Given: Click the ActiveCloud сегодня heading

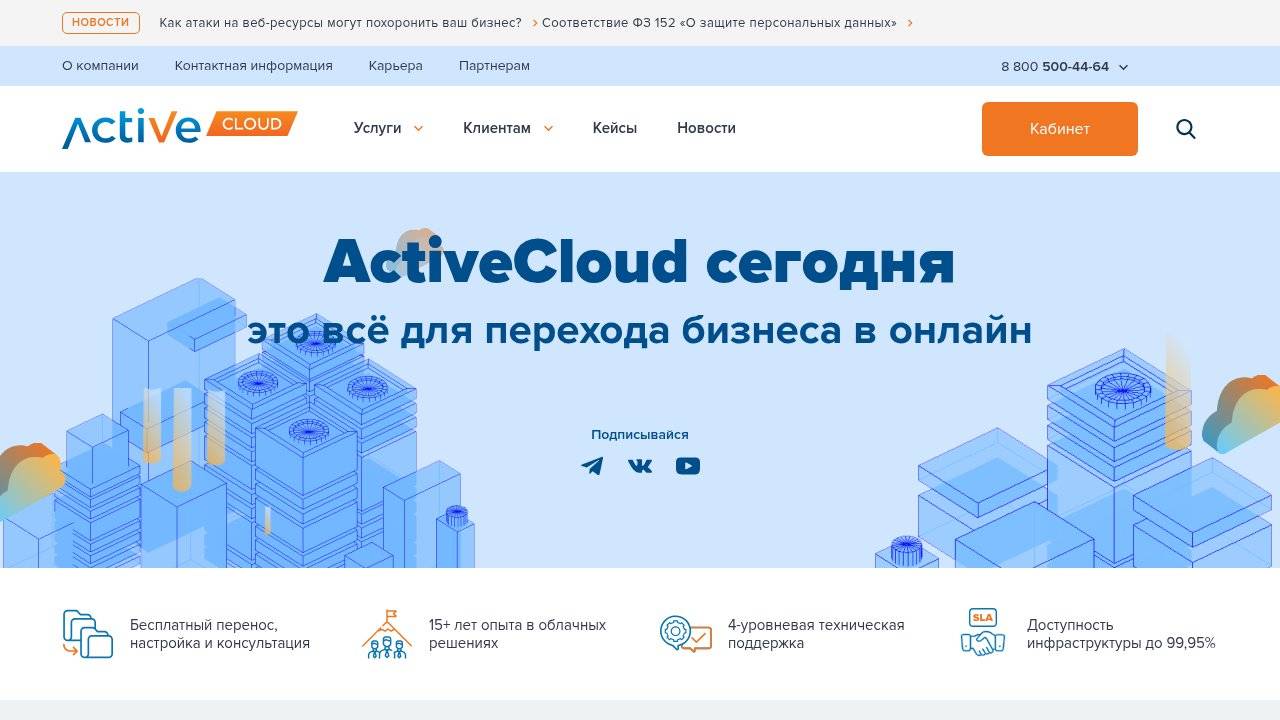Looking at the screenshot, I should pos(639,261).
